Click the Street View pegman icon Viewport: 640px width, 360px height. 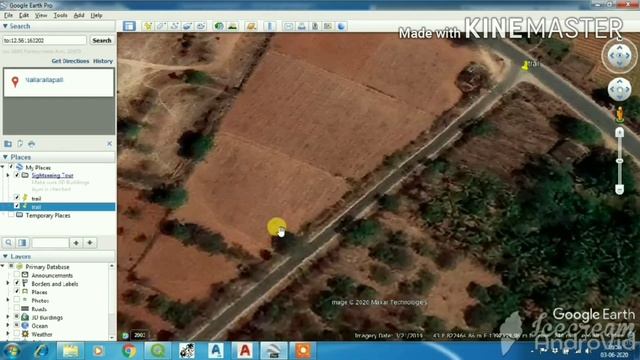click(x=620, y=114)
